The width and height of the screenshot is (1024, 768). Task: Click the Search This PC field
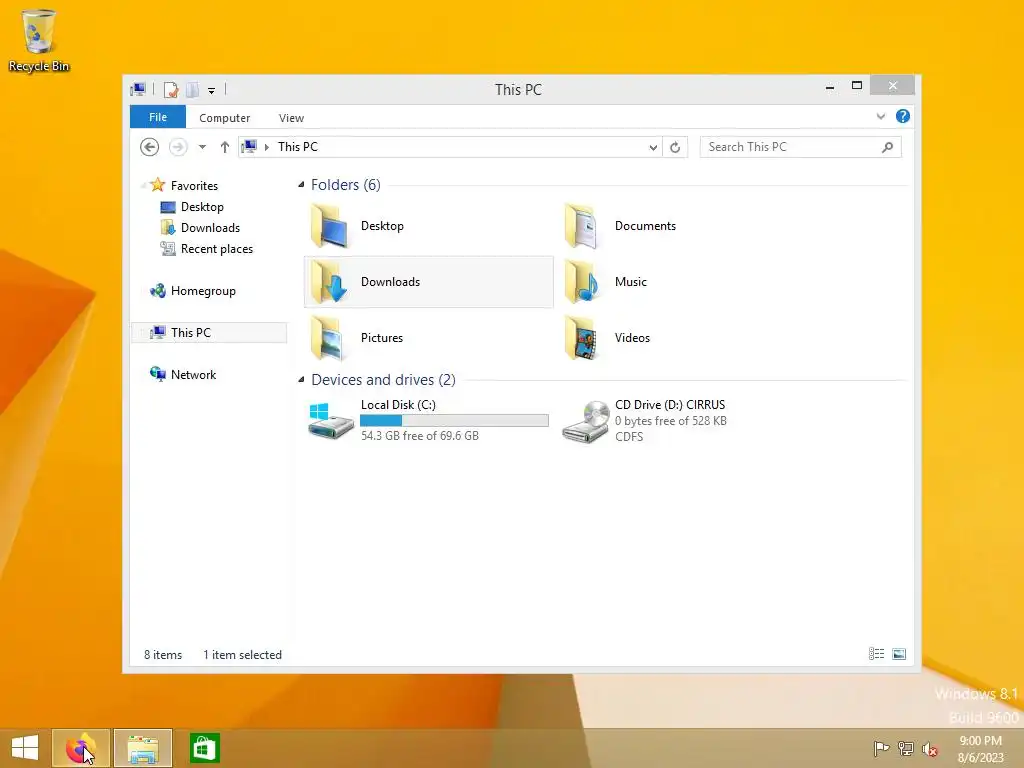(x=801, y=147)
